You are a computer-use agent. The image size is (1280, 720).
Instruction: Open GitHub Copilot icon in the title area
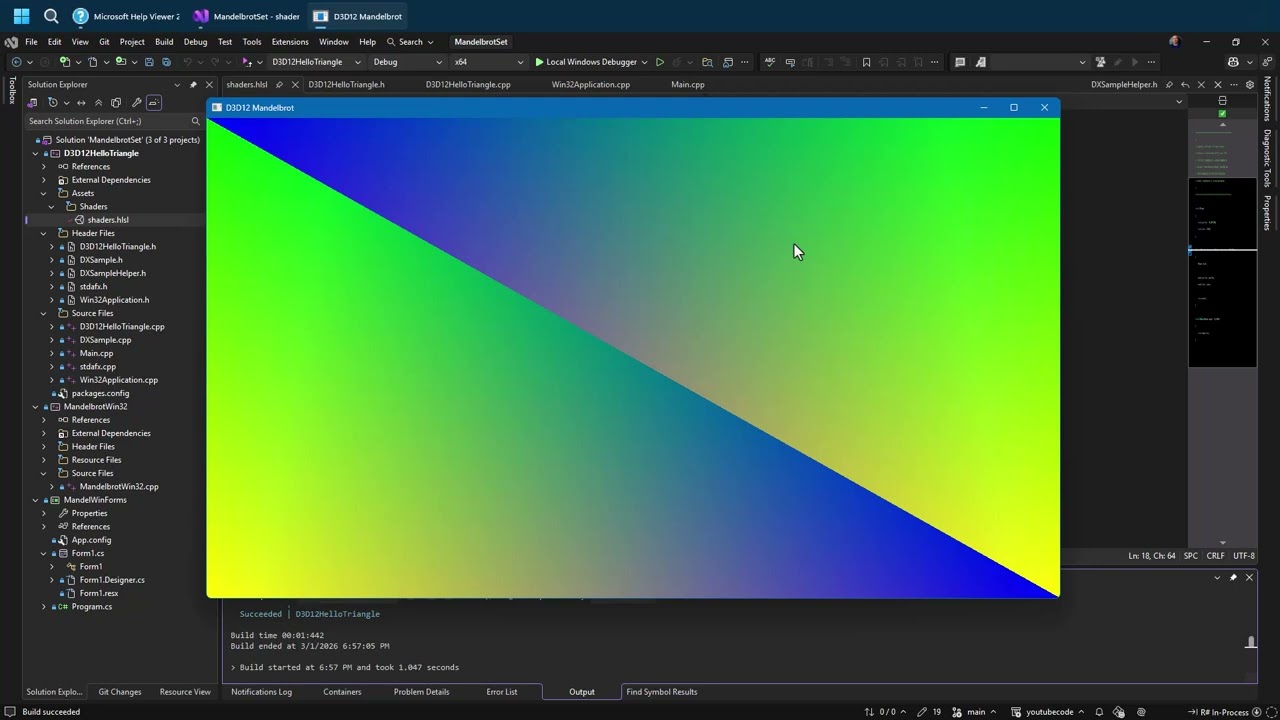click(x=1233, y=62)
